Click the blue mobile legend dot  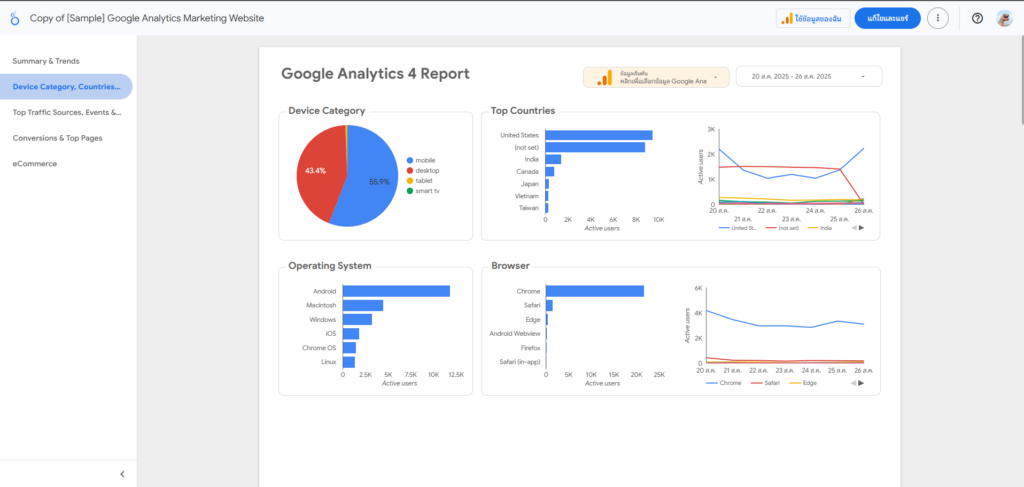point(410,160)
